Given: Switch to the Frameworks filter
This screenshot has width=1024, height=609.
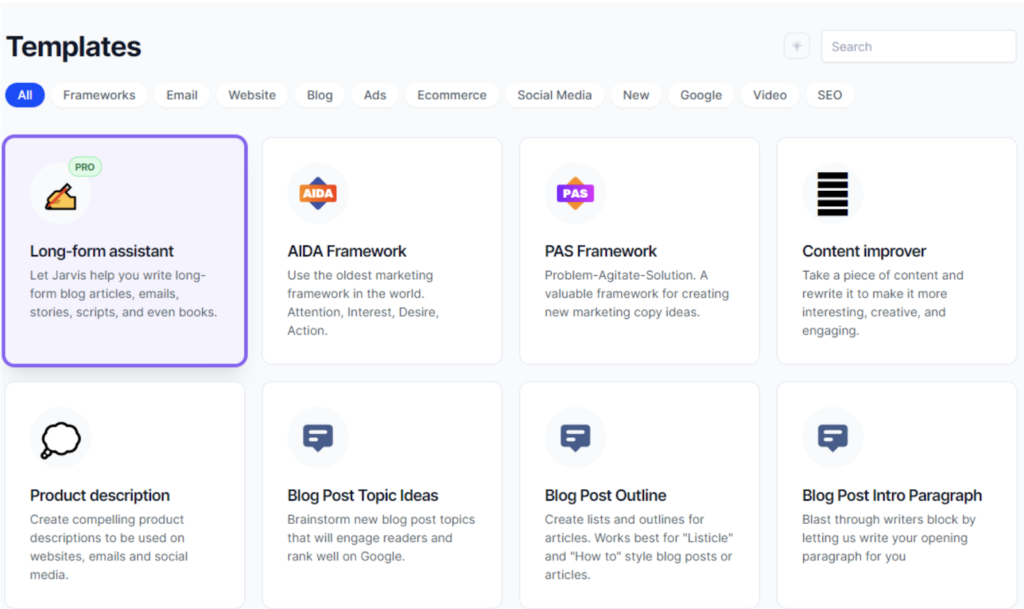Looking at the screenshot, I should [99, 94].
